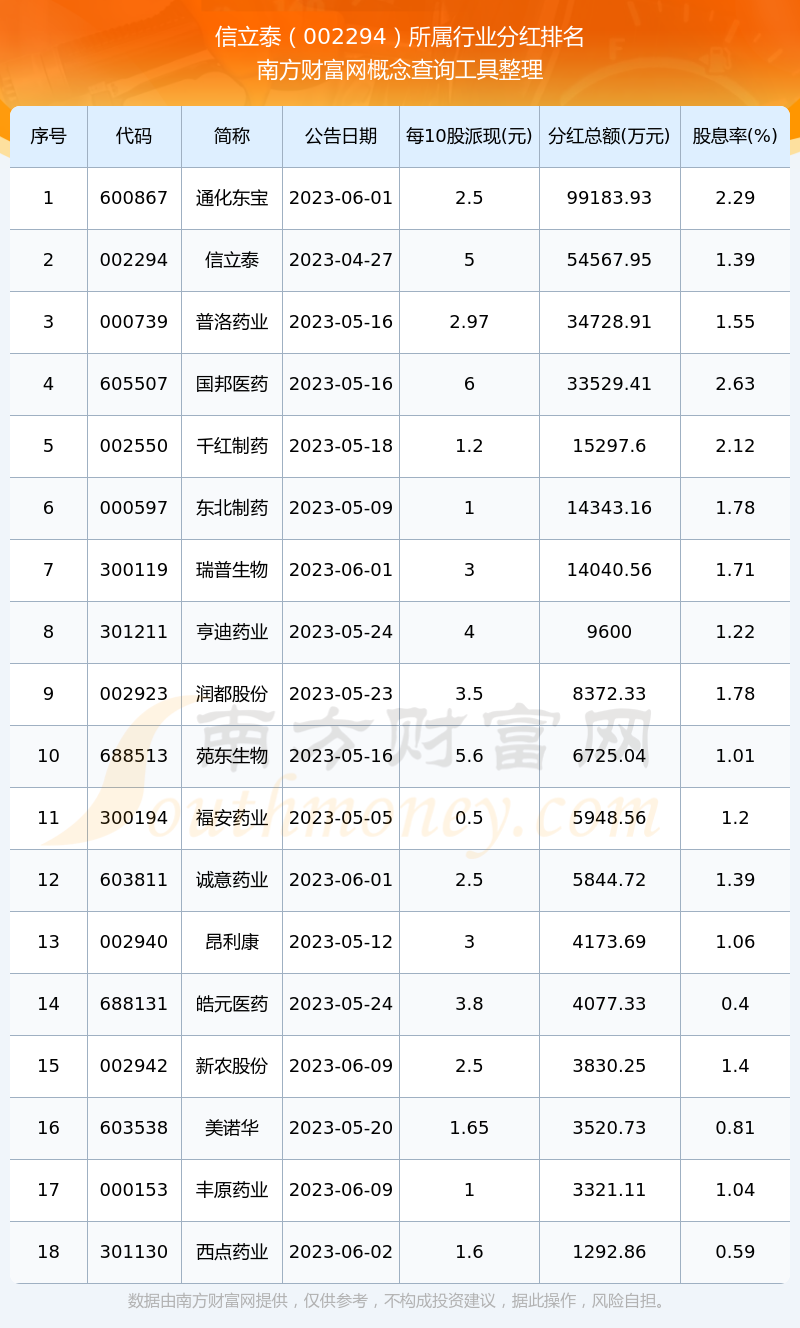
Task: Click total dividend 99183.93
Action: (x=610, y=198)
